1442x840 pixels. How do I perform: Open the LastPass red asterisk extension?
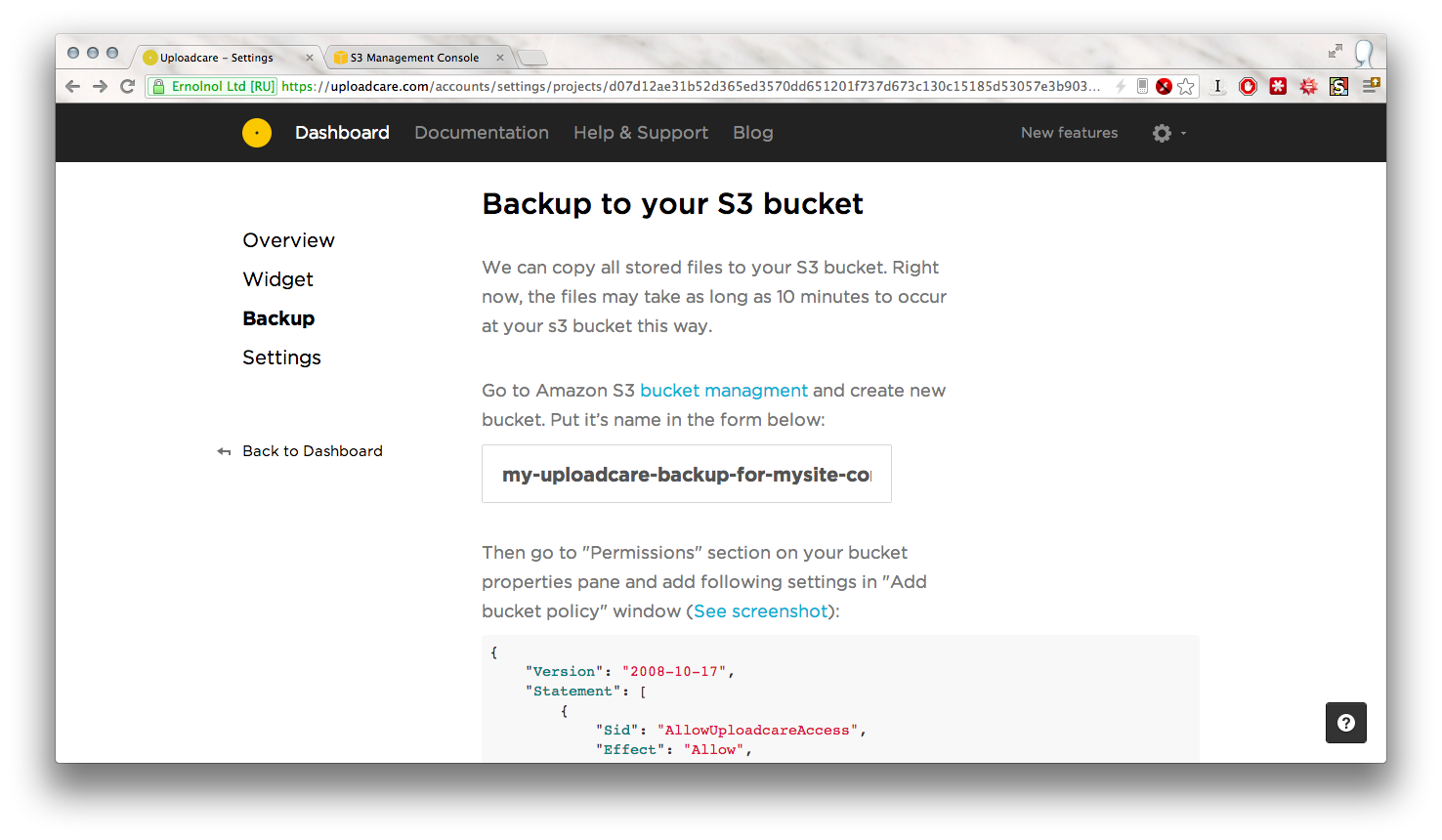(1278, 86)
